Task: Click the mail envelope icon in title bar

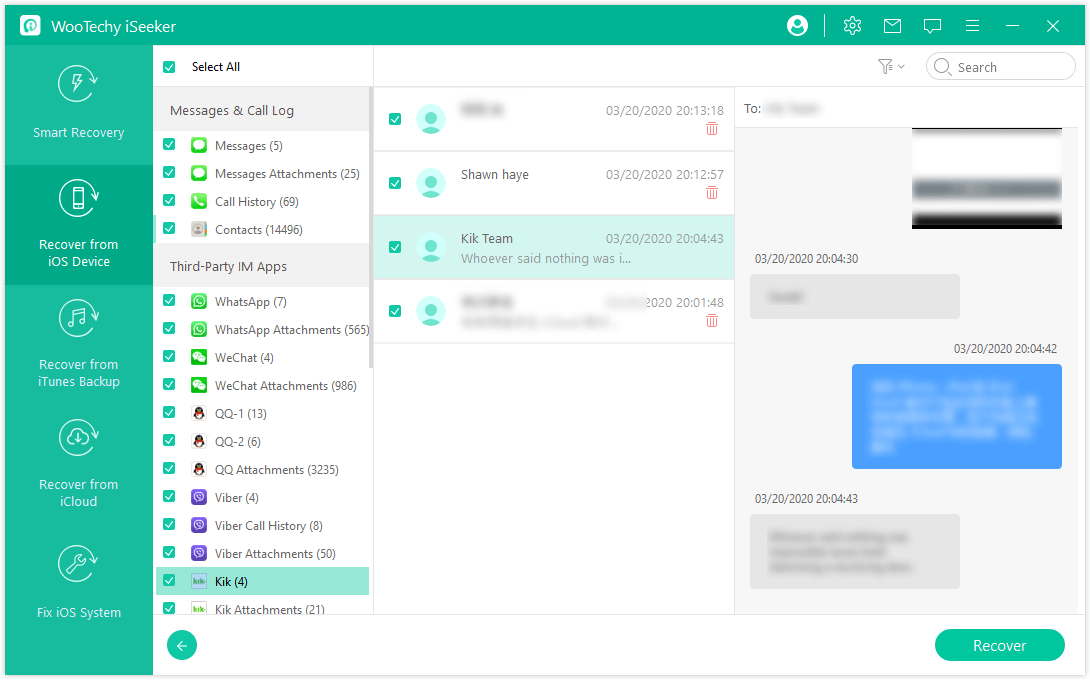Action: coord(892,26)
